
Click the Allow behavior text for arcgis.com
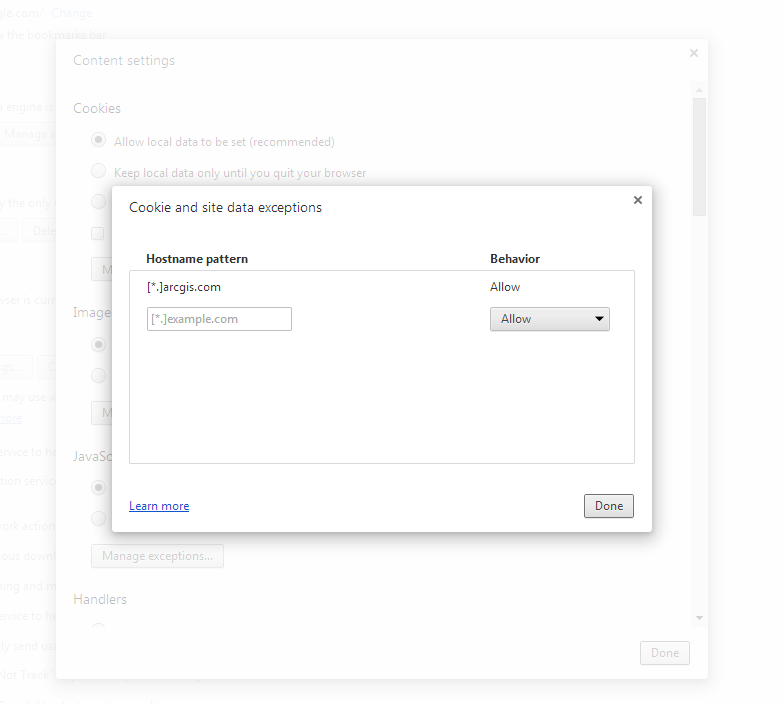(505, 287)
